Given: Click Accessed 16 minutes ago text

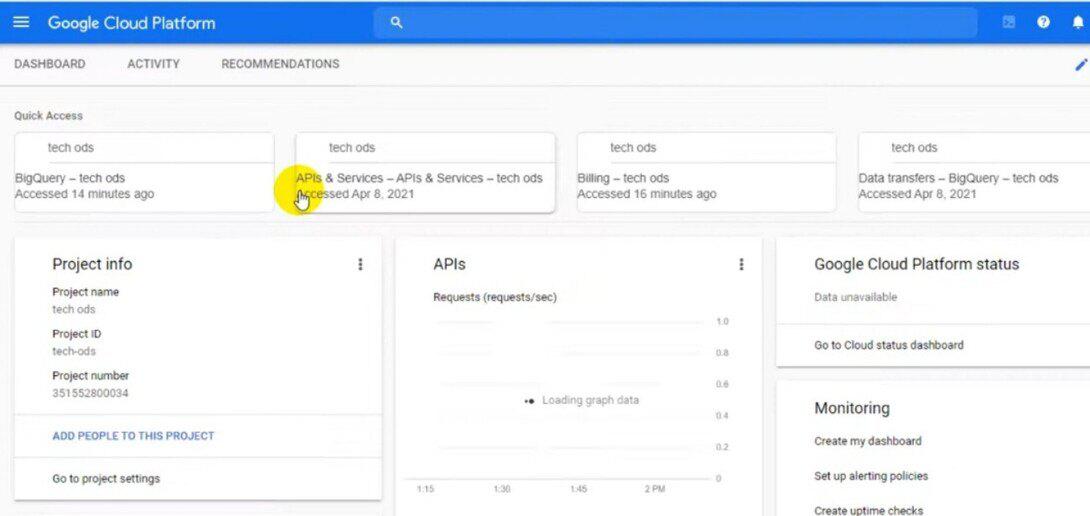Looking at the screenshot, I should pos(646,194).
